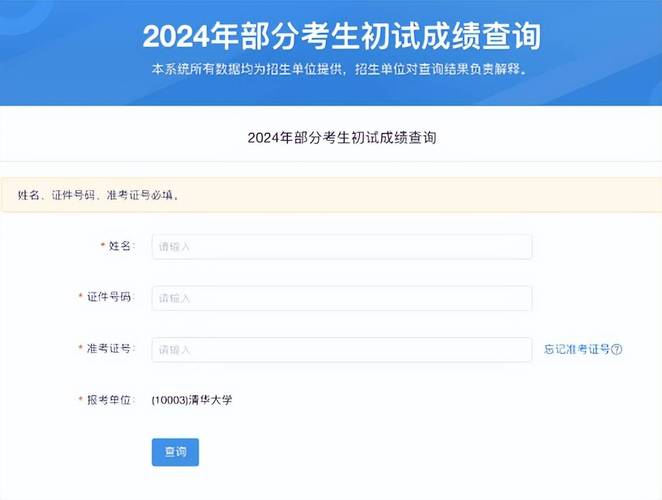Select the (10003)清华大学 unit text
This screenshot has height=500, width=662.
tap(192, 400)
